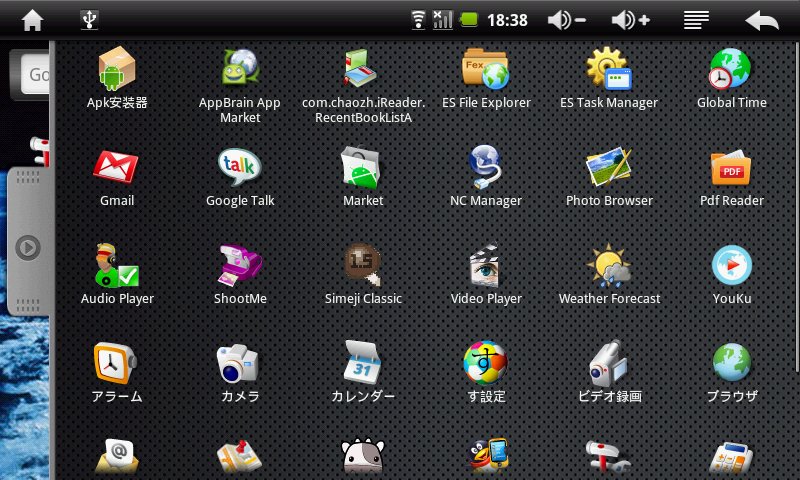Increase volume with the speaker plus button
This screenshot has width=800, height=480.
tap(631, 20)
